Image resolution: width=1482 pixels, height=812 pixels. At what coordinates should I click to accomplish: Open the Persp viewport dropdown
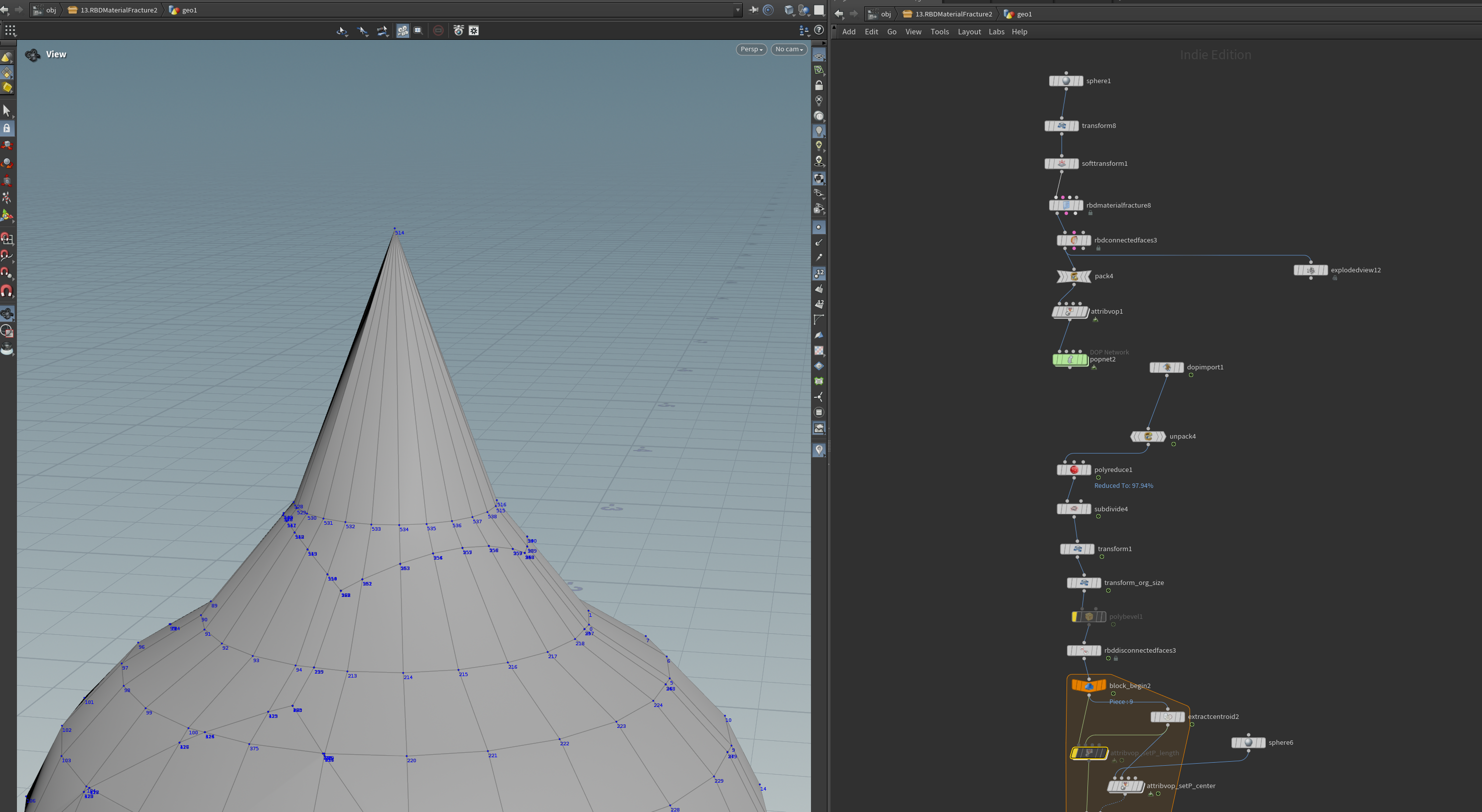751,49
